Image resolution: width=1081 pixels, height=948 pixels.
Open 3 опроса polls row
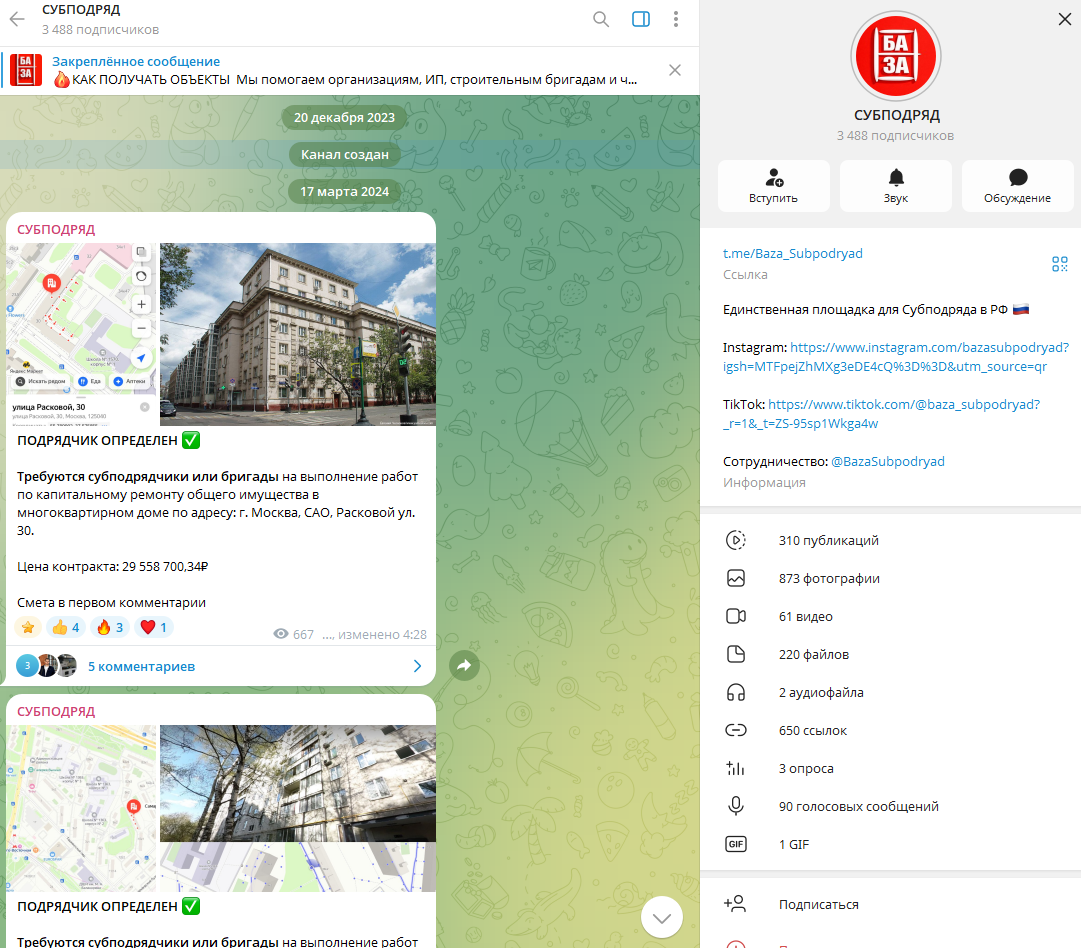(x=891, y=768)
